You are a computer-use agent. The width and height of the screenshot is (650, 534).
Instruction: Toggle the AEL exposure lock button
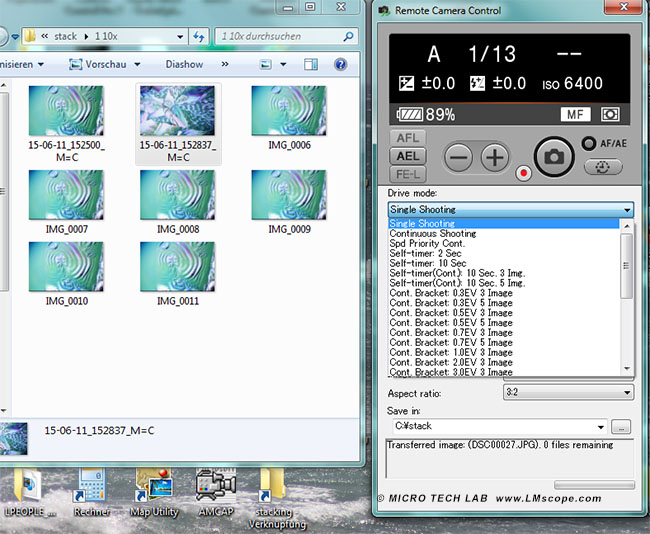click(x=408, y=157)
